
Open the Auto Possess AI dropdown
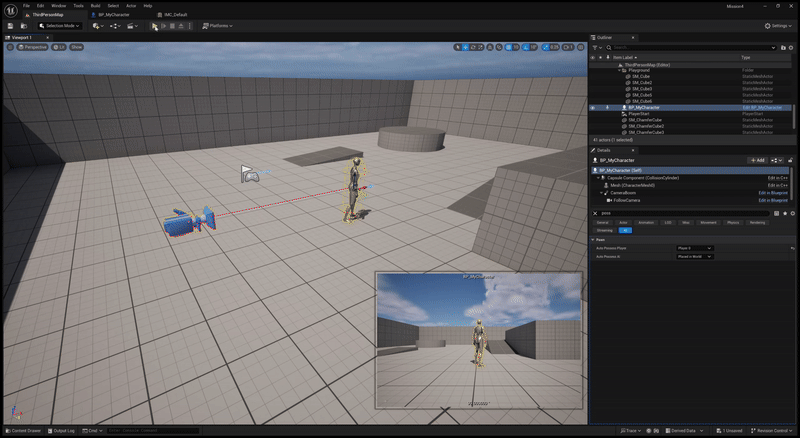point(694,256)
